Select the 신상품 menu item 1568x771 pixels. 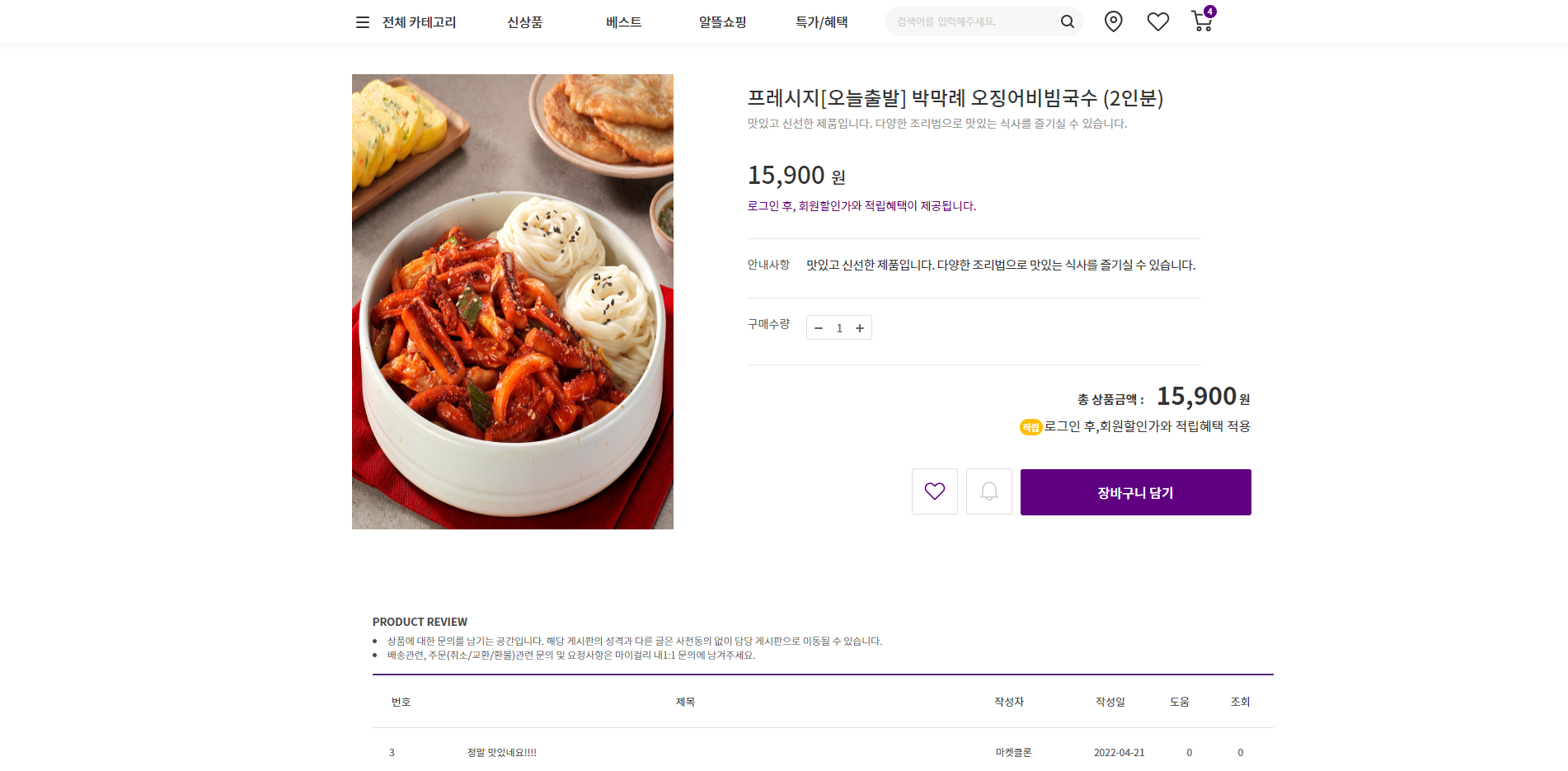tap(524, 22)
